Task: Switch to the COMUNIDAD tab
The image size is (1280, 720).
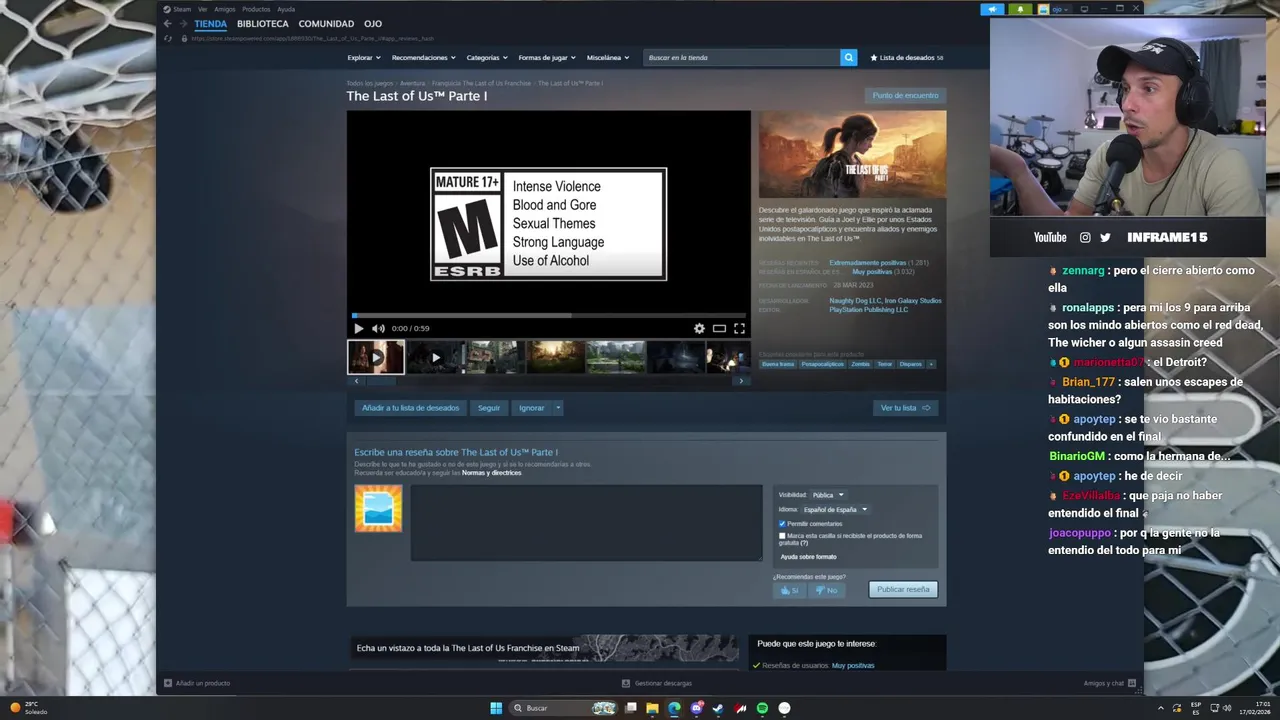Action: (x=326, y=24)
